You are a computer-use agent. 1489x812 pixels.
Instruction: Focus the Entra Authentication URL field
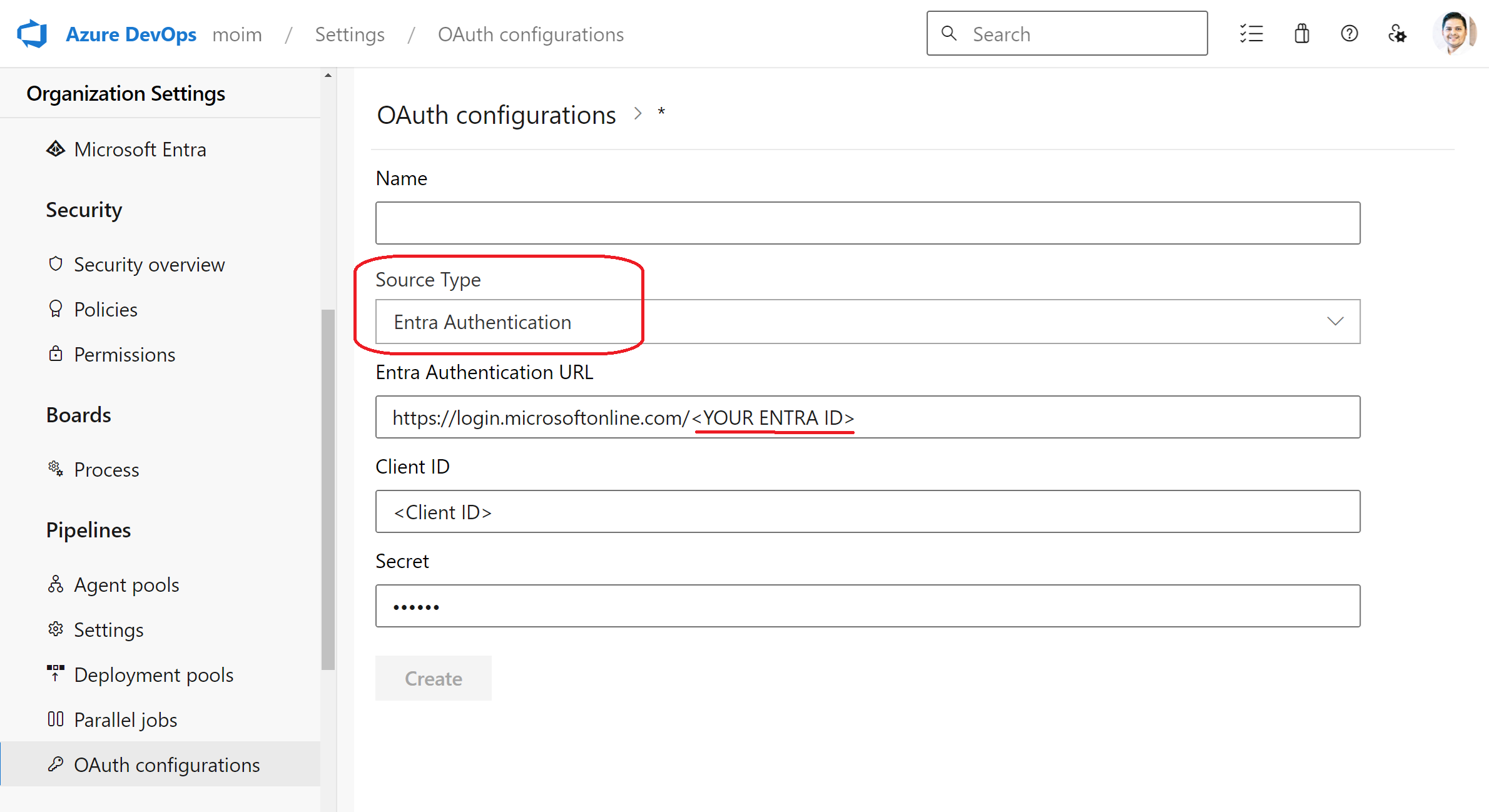868,417
